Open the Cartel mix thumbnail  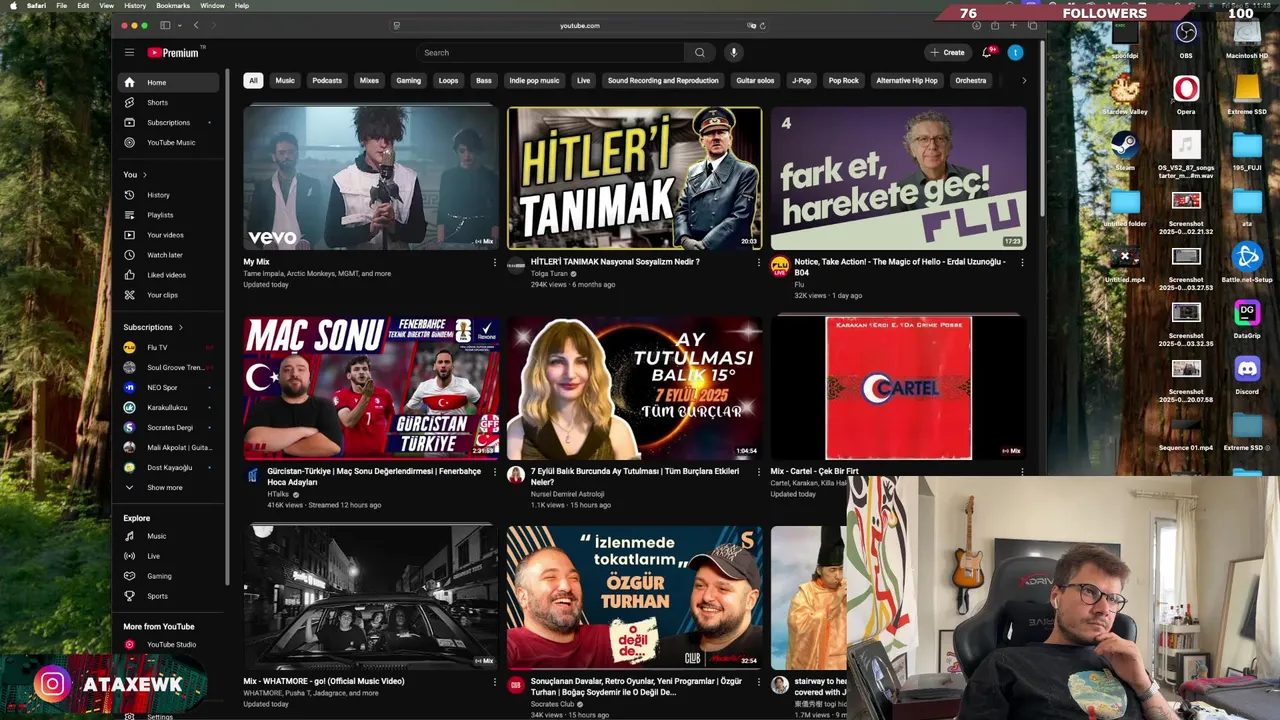[898, 388]
